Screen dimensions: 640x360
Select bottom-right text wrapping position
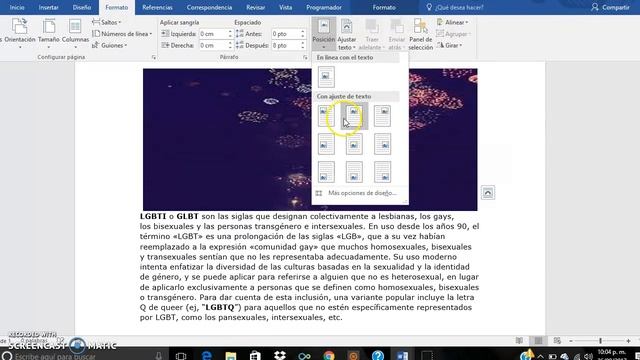382,172
